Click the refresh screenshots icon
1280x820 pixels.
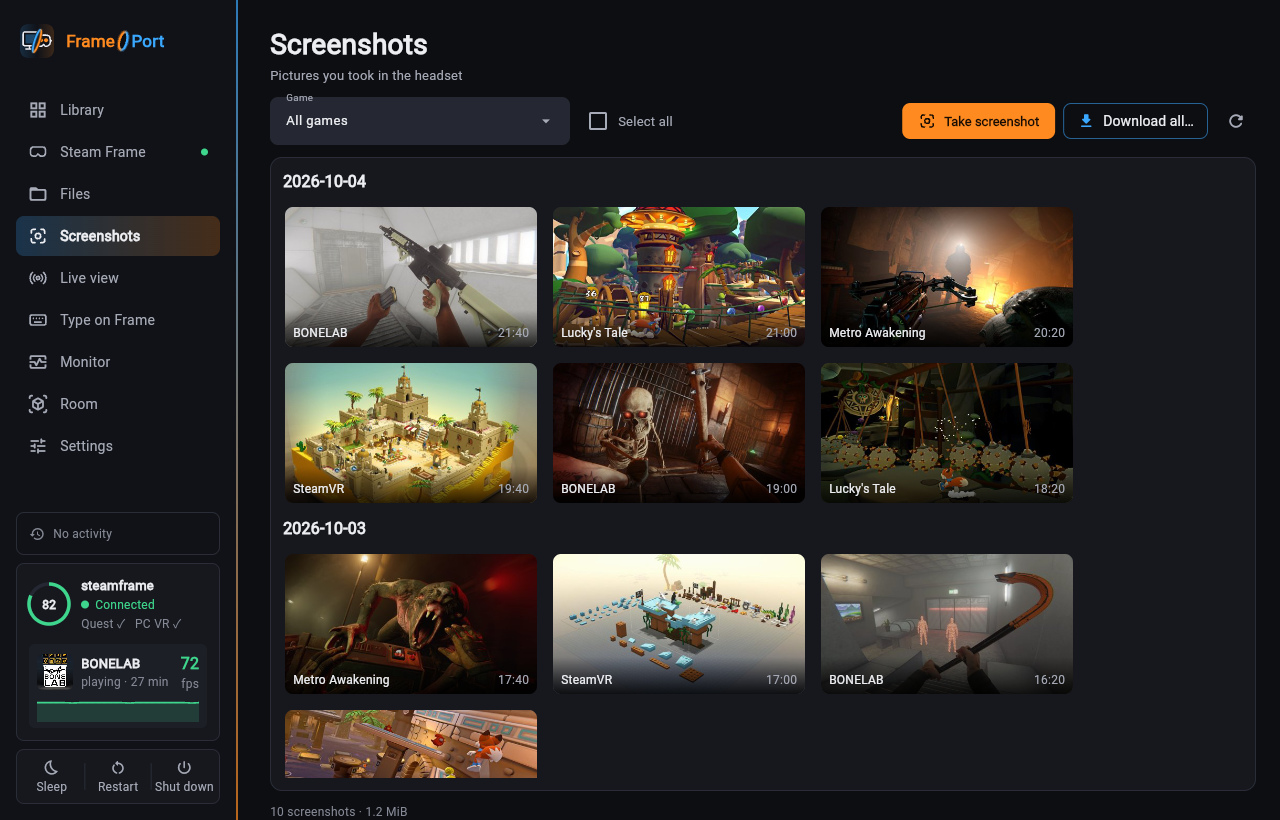[1236, 121]
